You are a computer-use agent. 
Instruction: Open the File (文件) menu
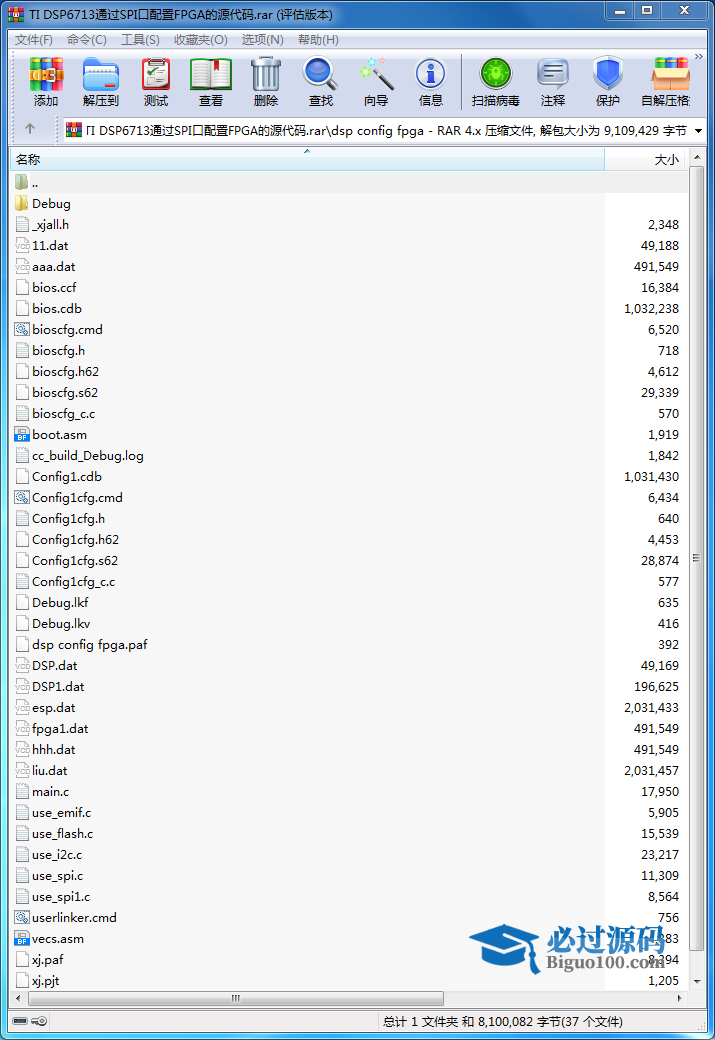[x=33, y=40]
